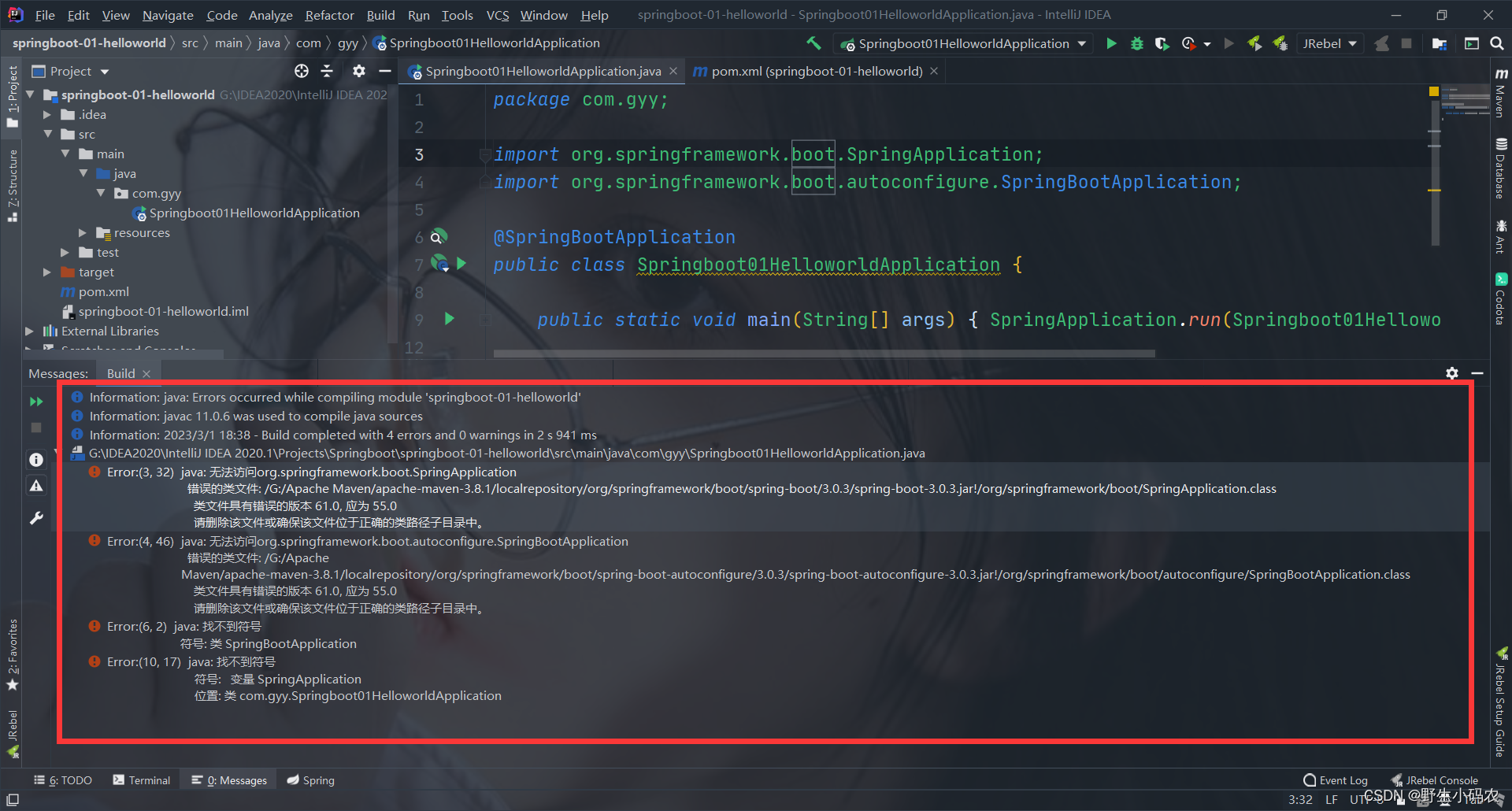Toggle JRebel Setup Guide panel

point(1501,702)
